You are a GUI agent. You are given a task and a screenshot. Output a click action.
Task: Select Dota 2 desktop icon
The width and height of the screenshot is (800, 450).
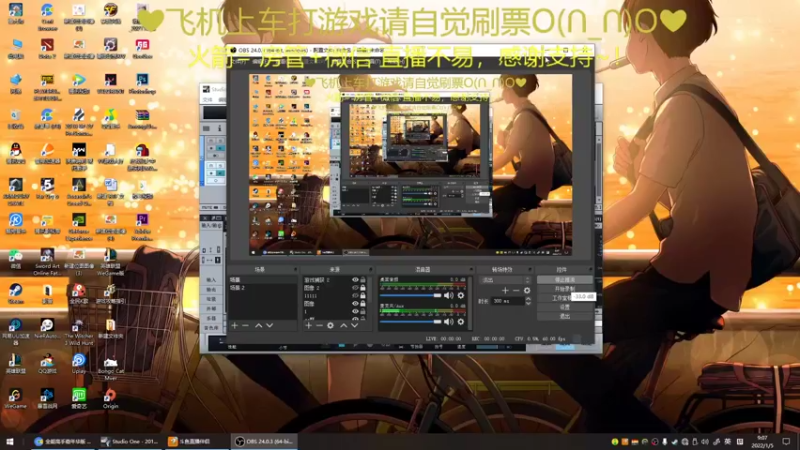(47, 48)
